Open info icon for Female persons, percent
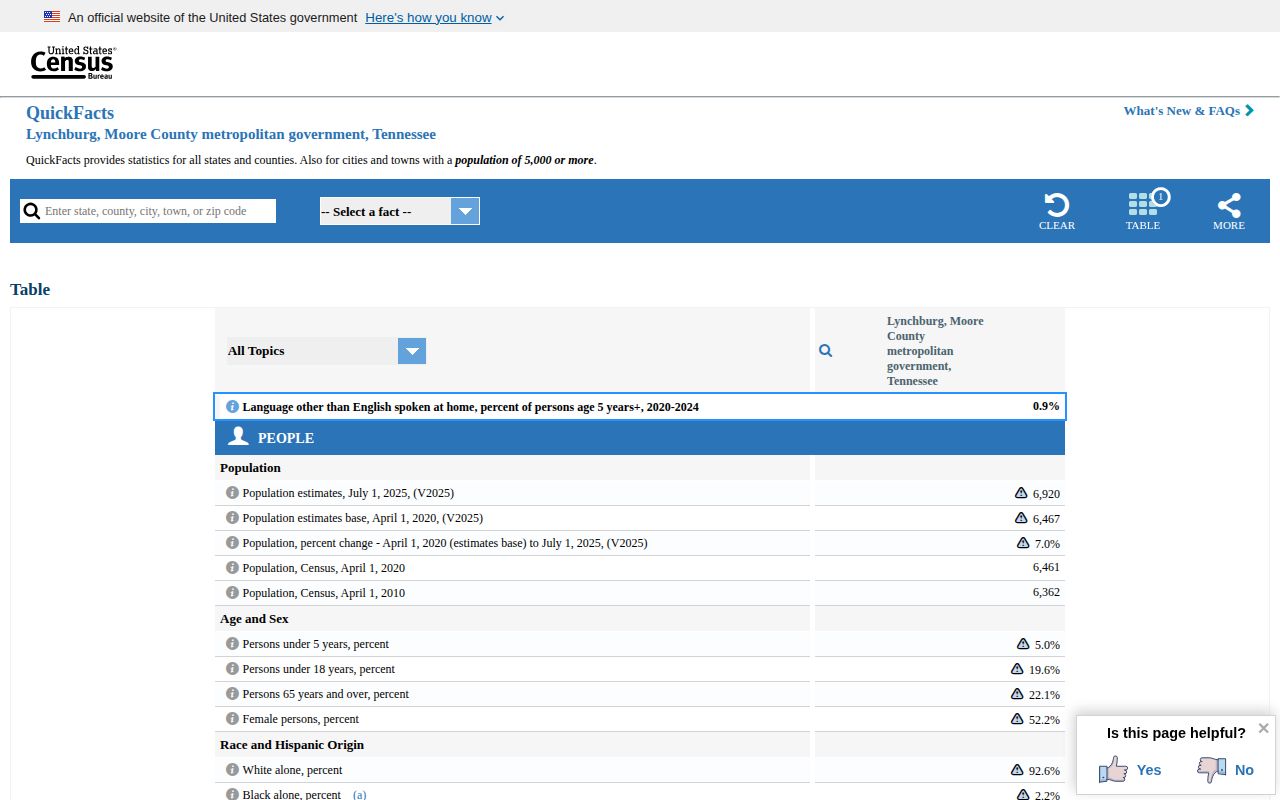 pyautogui.click(x=232, y=719)
